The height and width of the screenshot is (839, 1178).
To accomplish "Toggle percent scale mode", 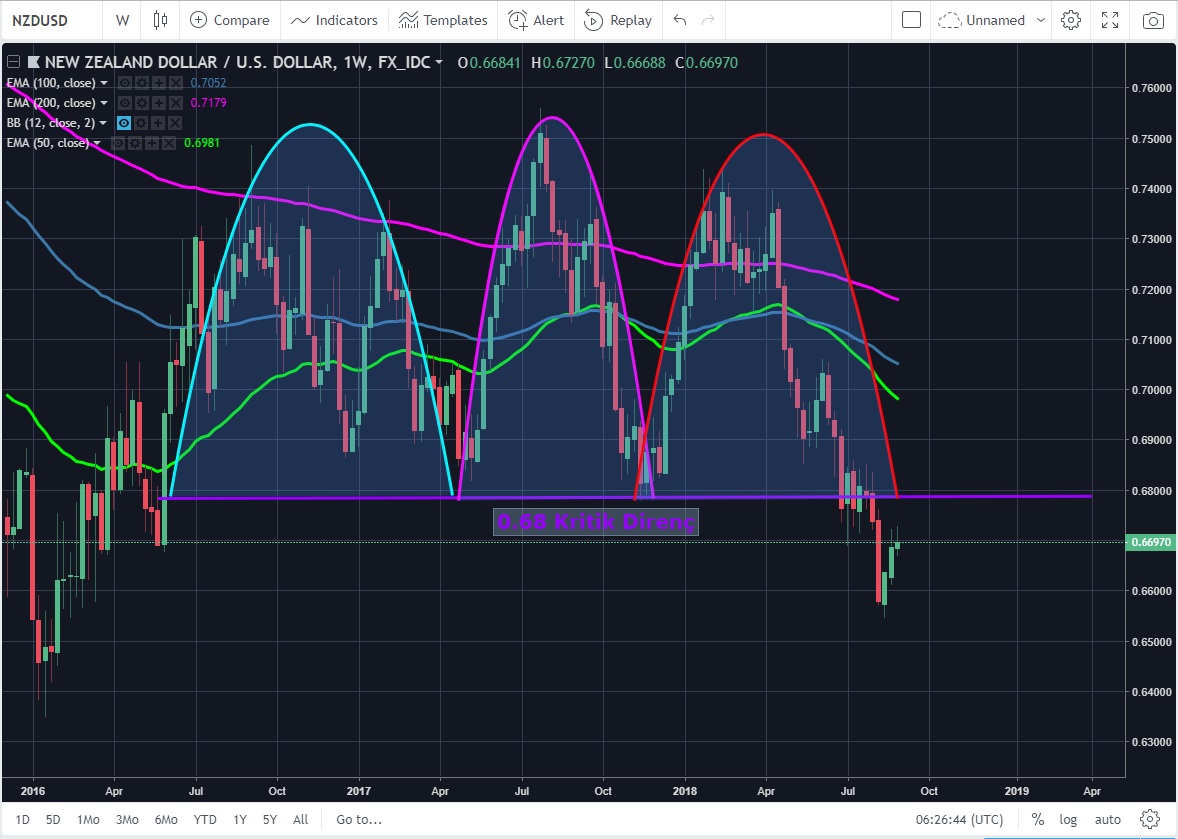I will 1038,819.
